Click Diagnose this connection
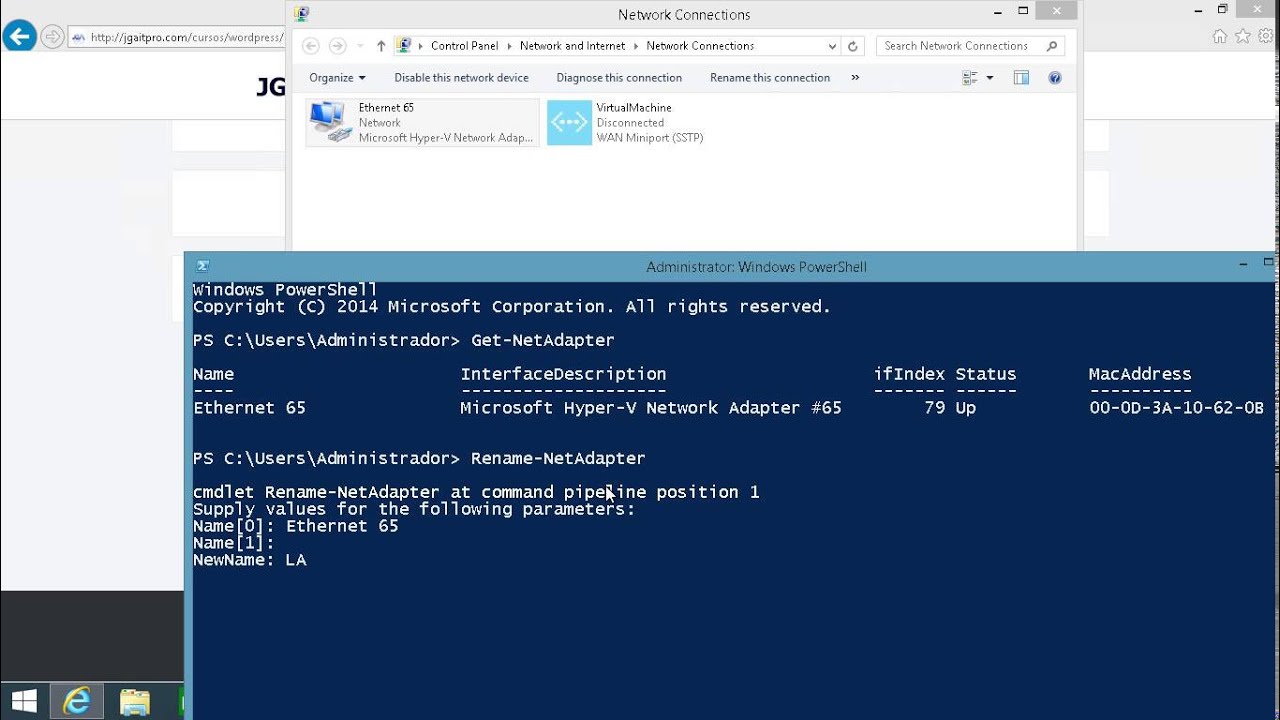This screenshot has width=1280, height=720. tap(619, 78)
